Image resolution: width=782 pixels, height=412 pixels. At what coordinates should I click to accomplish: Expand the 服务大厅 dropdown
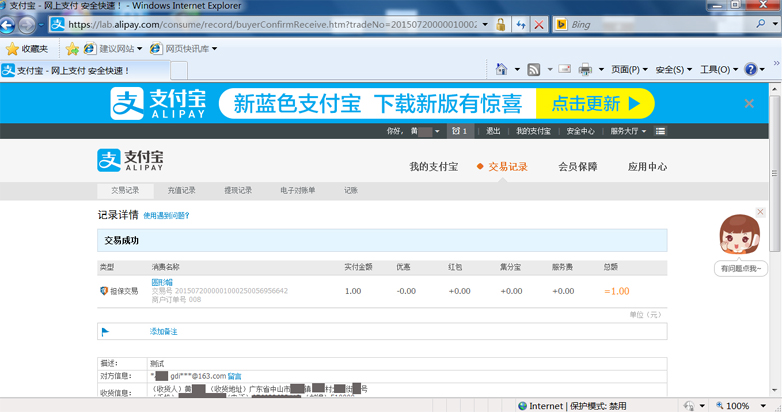pyautogui.click(x=628, y=131)
